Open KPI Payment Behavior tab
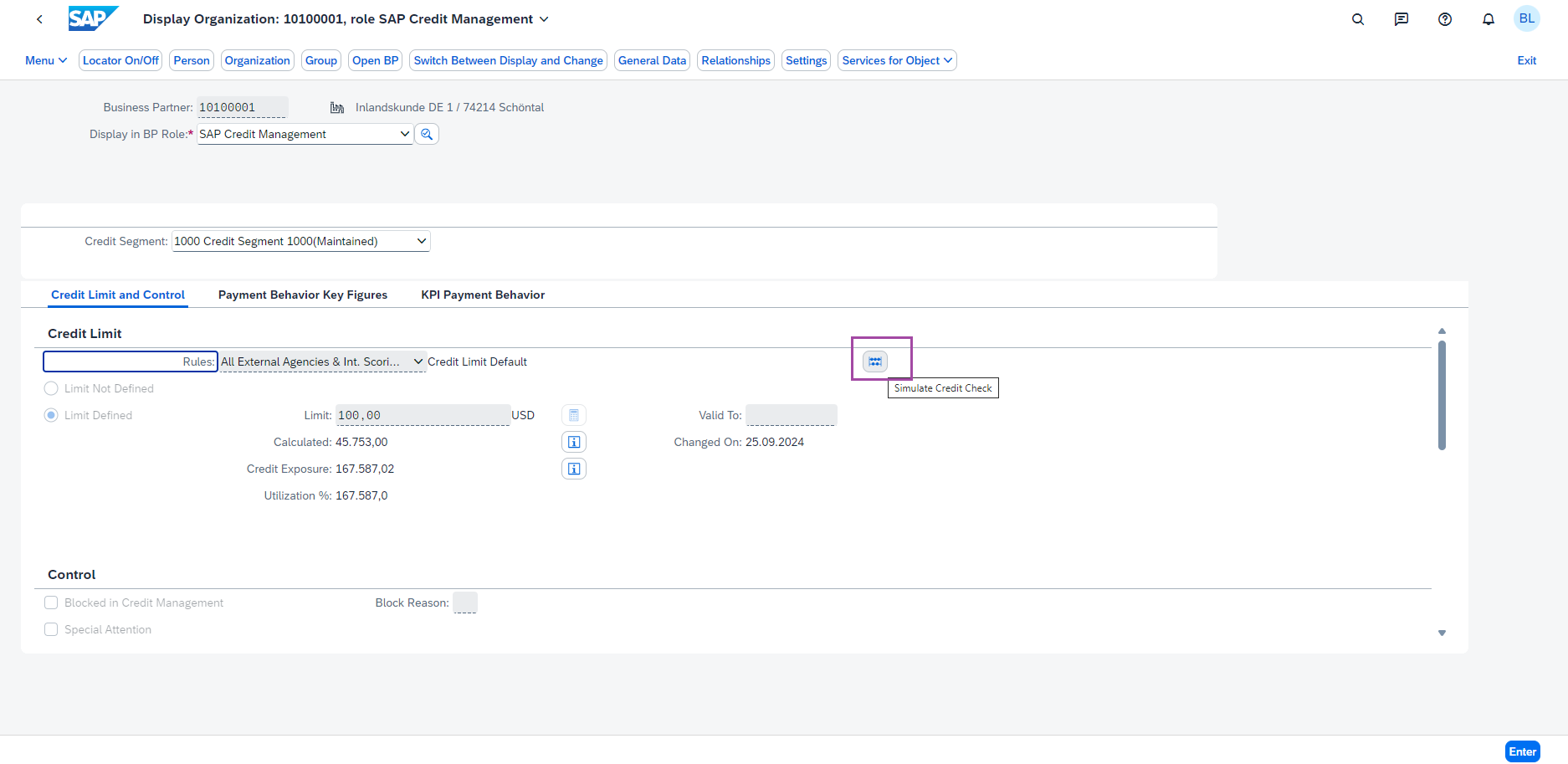 click(483, 295)
